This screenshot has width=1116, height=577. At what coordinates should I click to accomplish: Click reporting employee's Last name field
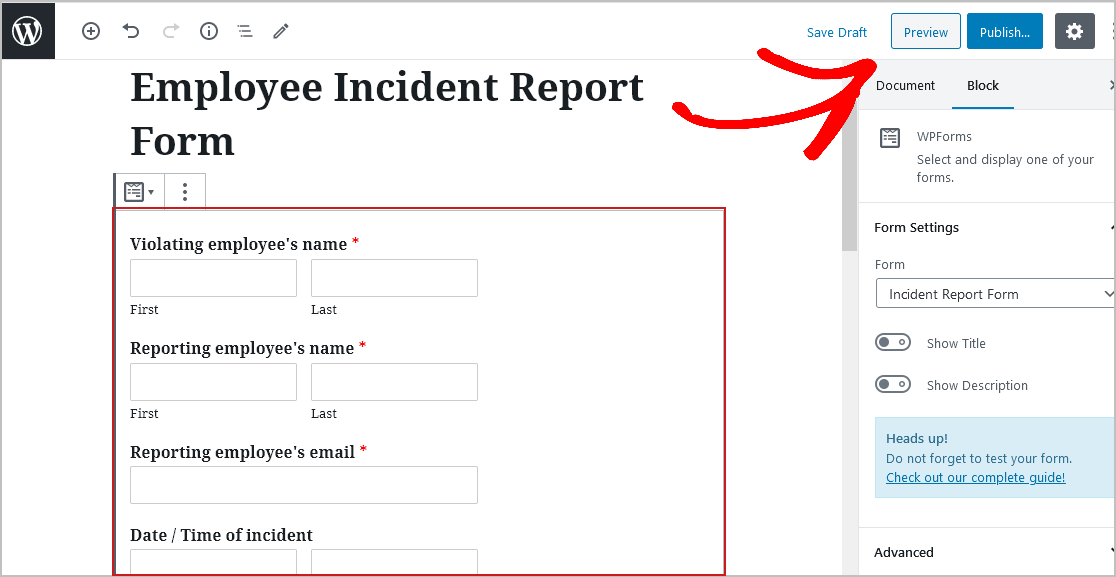pos(394,382)
